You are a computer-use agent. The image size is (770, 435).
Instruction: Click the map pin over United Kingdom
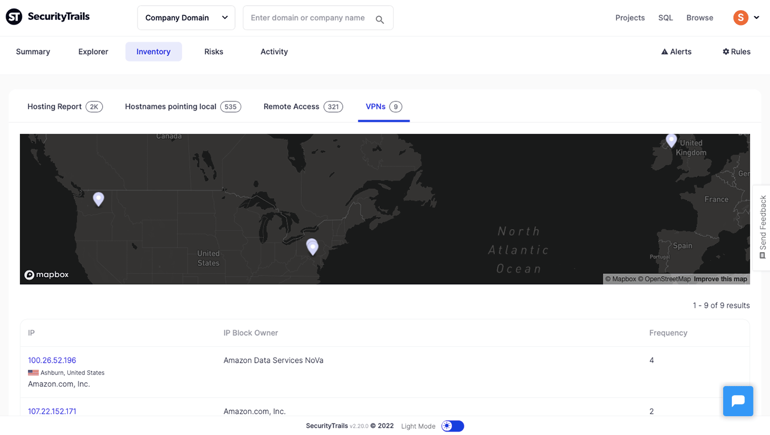click(671, 141)
